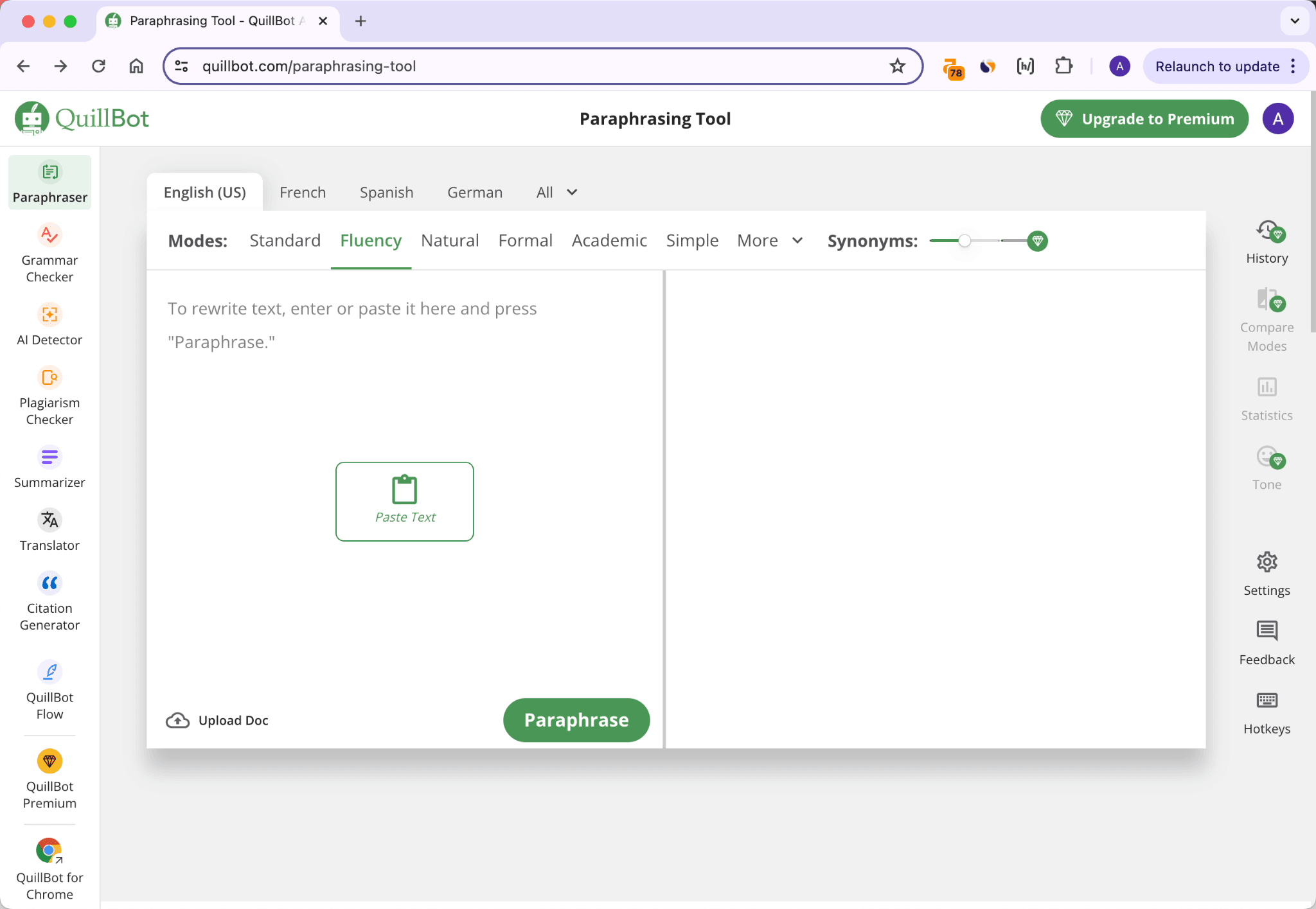Open the Tone panel
1316x909 pixels.
pos(1267,468)
